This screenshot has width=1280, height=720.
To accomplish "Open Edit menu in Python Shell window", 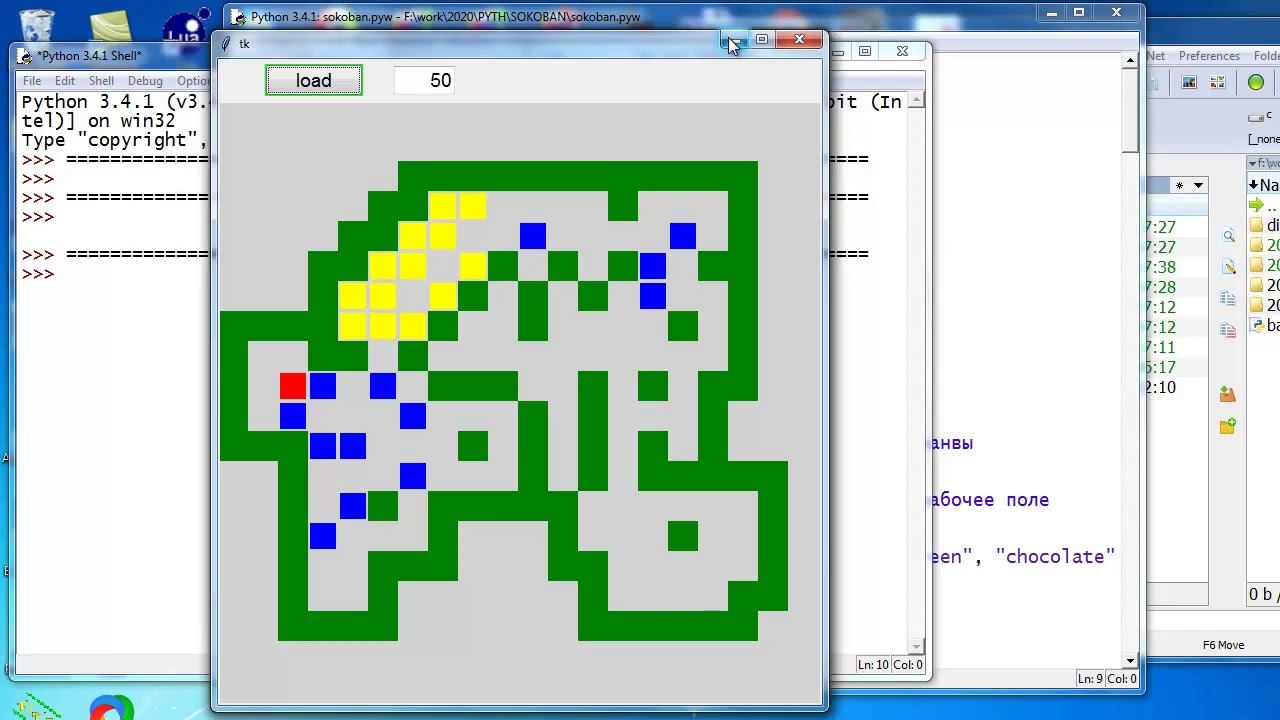I will (x=65, y=81).
